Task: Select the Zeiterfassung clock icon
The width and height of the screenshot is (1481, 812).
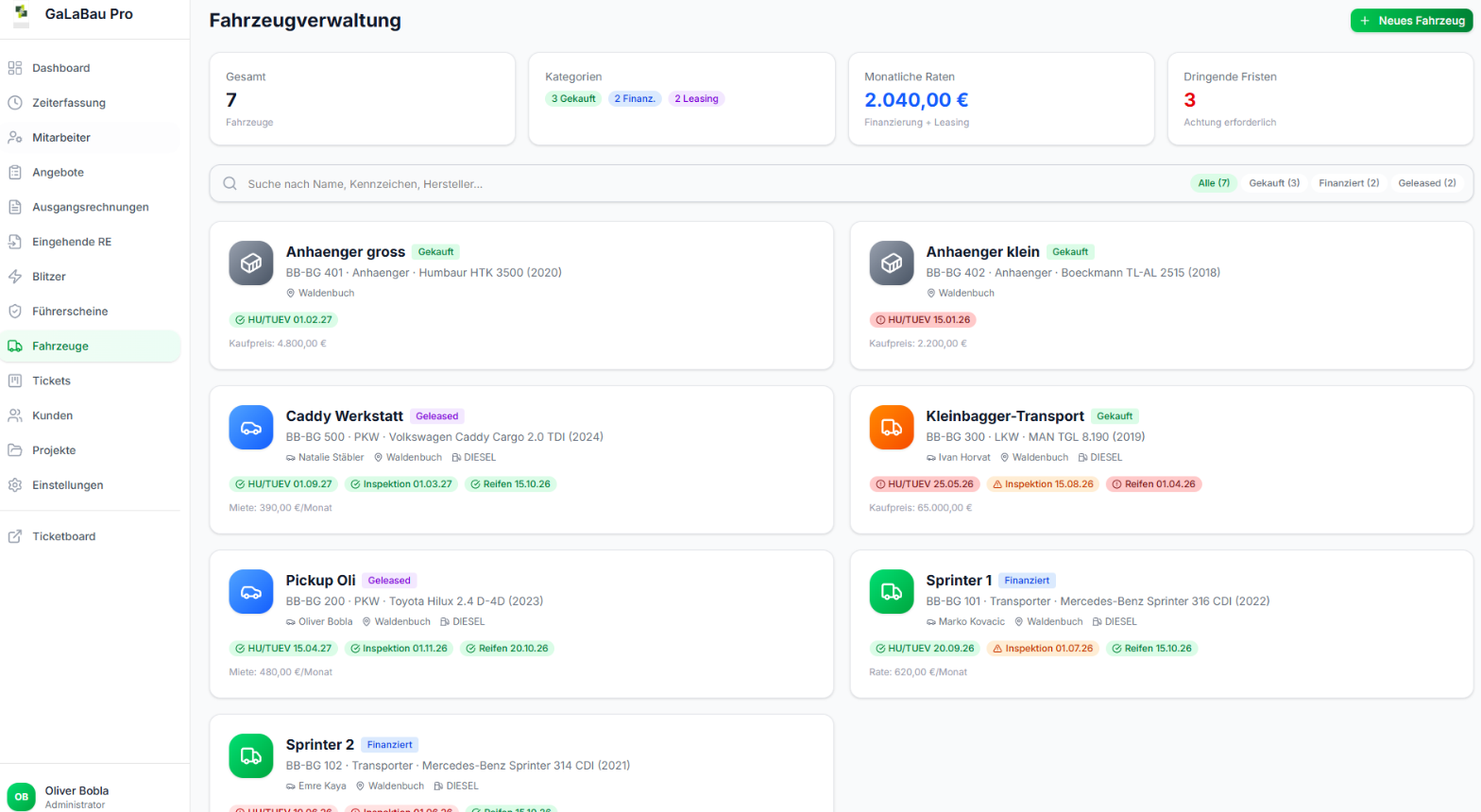Action: pyautogui.click(x=15, y=103)
